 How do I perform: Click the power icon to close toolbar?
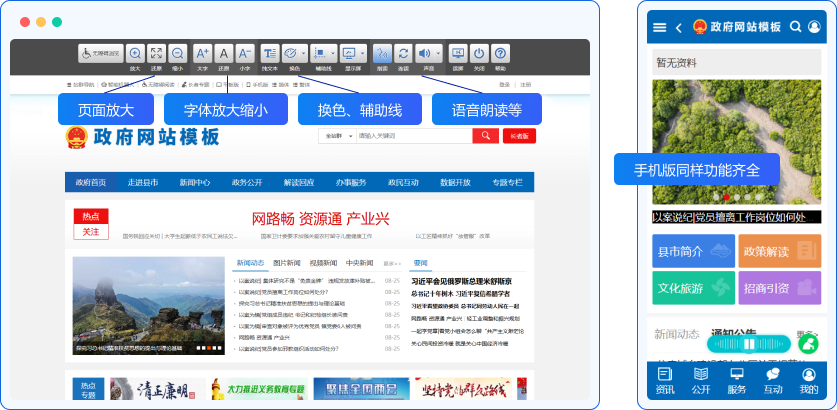click(478, 54)
